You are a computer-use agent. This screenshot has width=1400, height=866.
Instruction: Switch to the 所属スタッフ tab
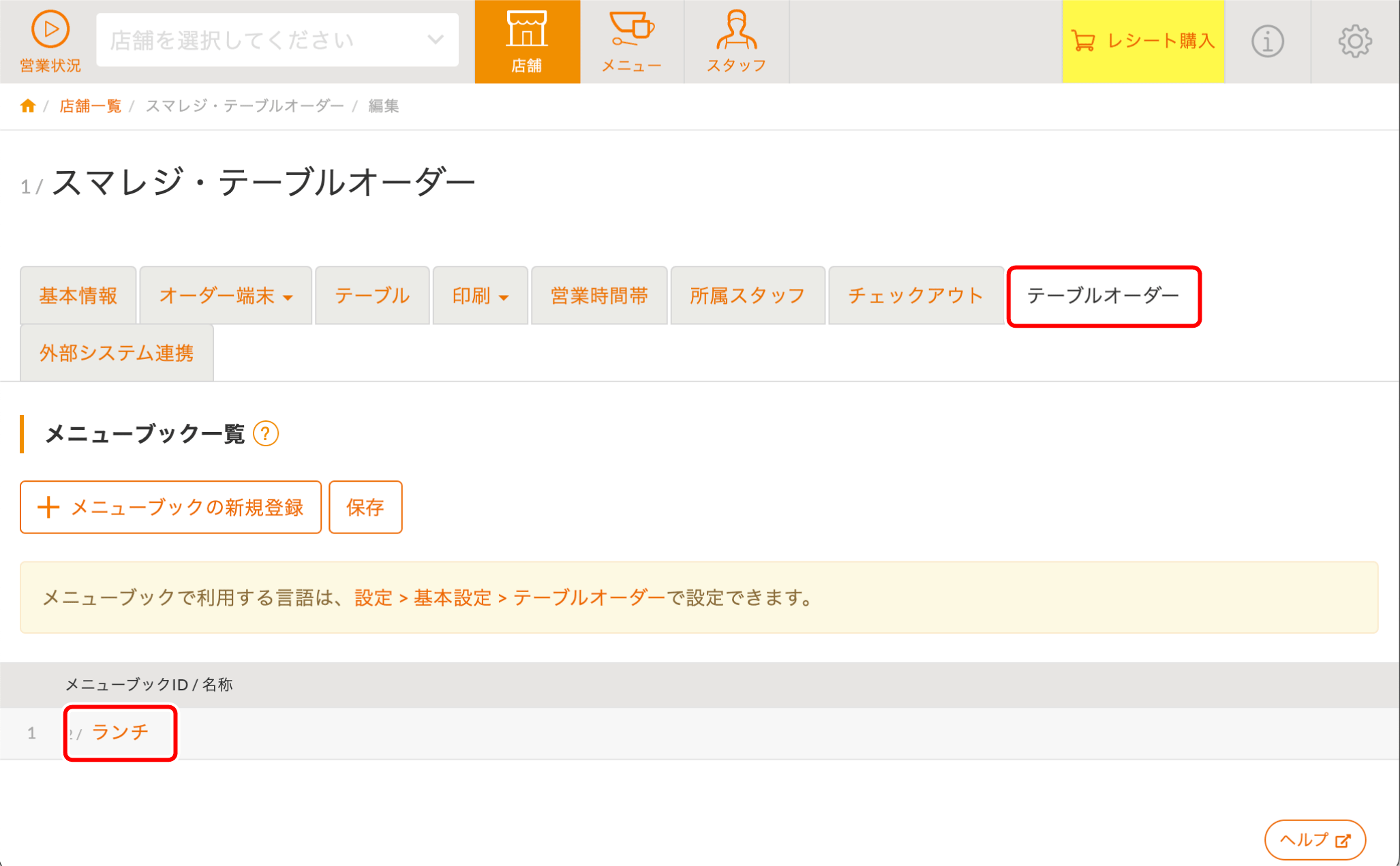pos(748,296)
